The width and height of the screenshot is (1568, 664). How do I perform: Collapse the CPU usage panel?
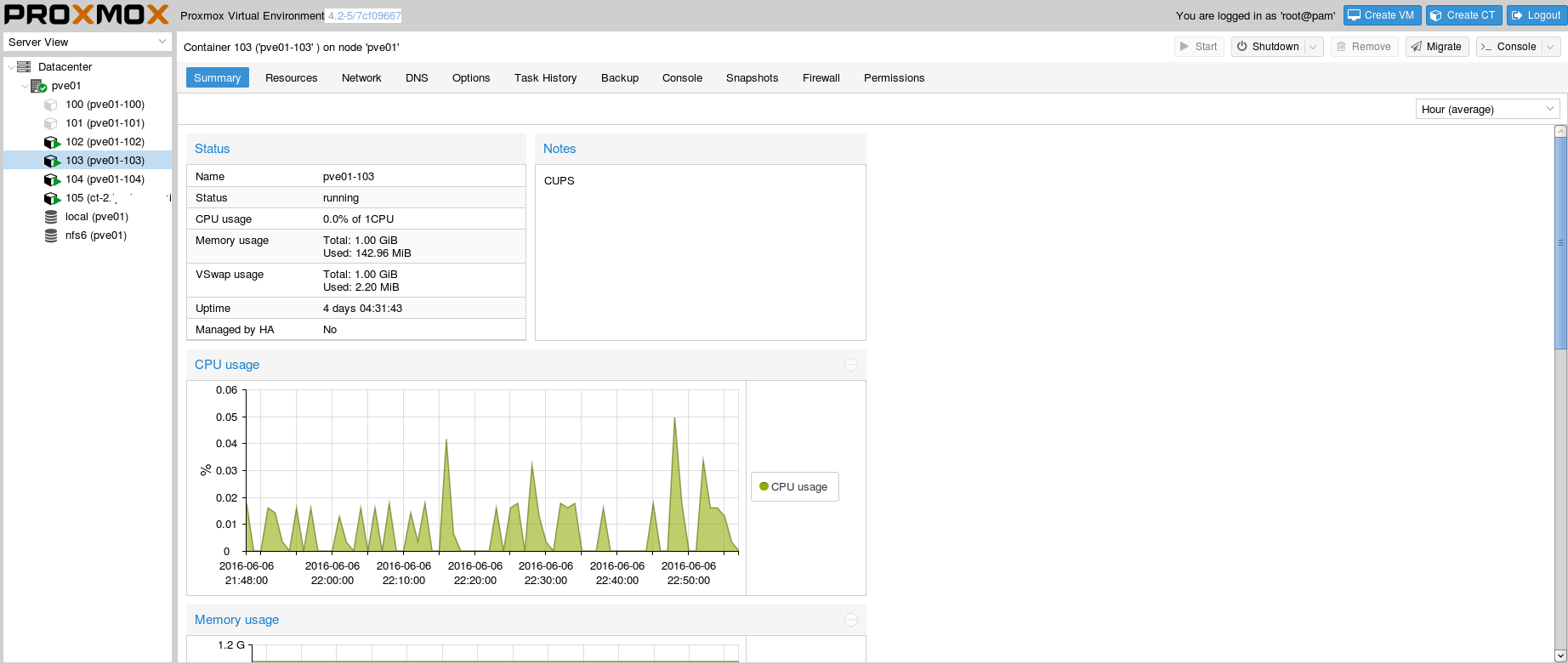coord(851,365)
